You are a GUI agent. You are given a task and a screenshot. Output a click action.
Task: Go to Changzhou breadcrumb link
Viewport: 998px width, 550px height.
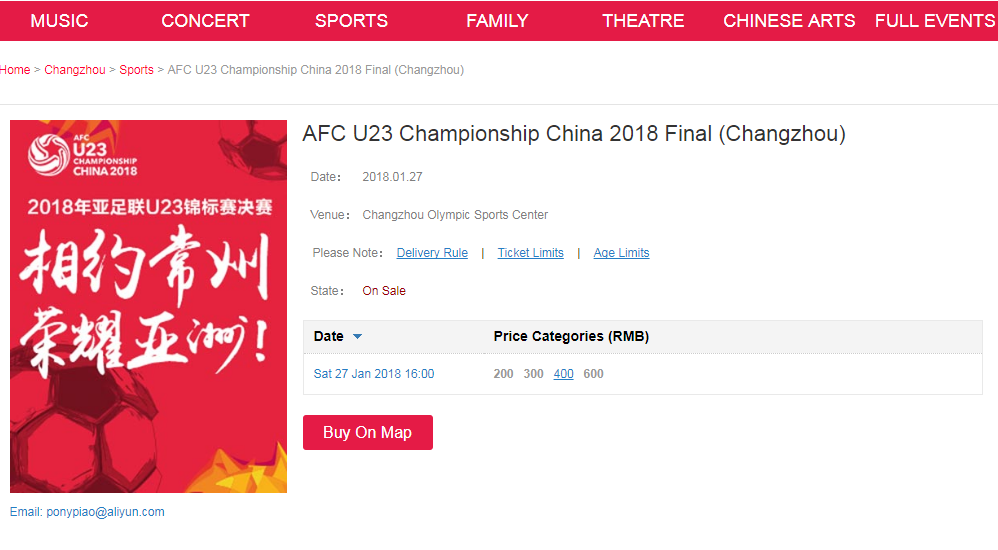tap(75, 70)
